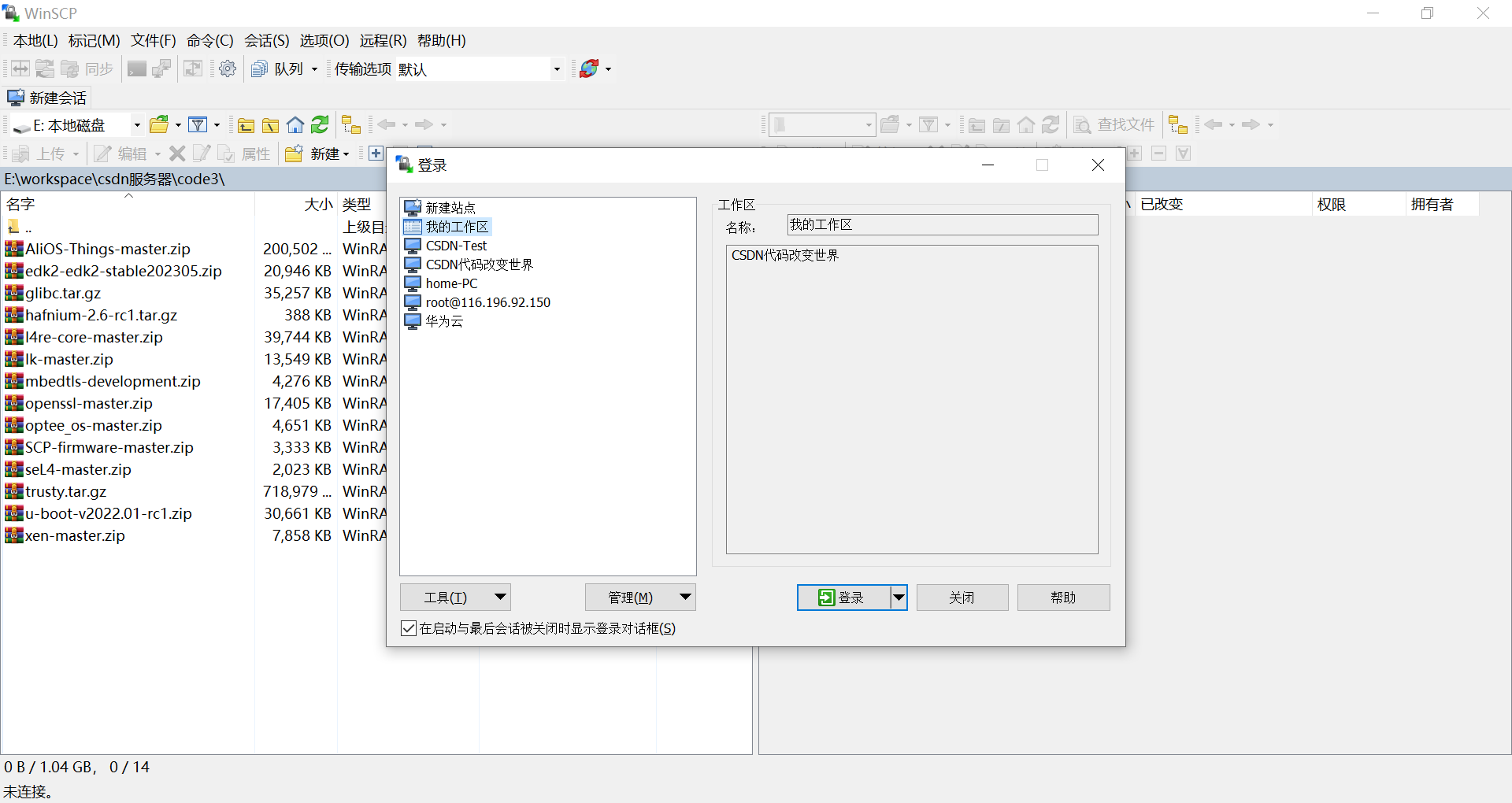
Task: Click the local panel filter icon
Action: (198, 124)
